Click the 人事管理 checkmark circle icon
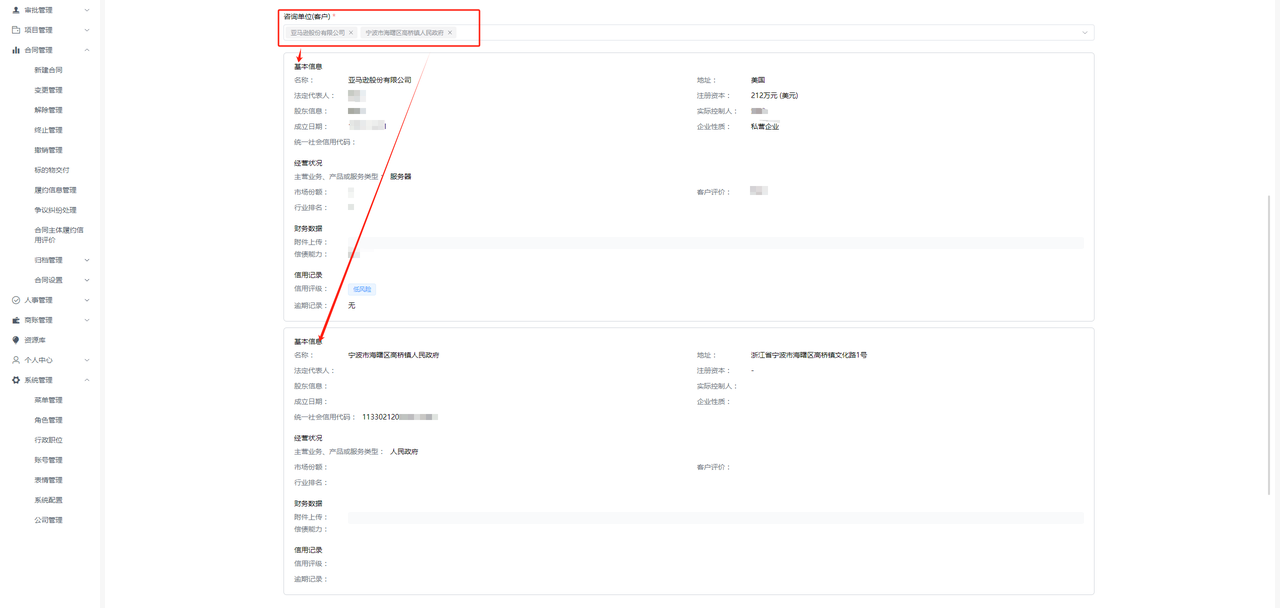Viewport: 1280px width, 608px height. pyautogui.click(x=16, y=300)
